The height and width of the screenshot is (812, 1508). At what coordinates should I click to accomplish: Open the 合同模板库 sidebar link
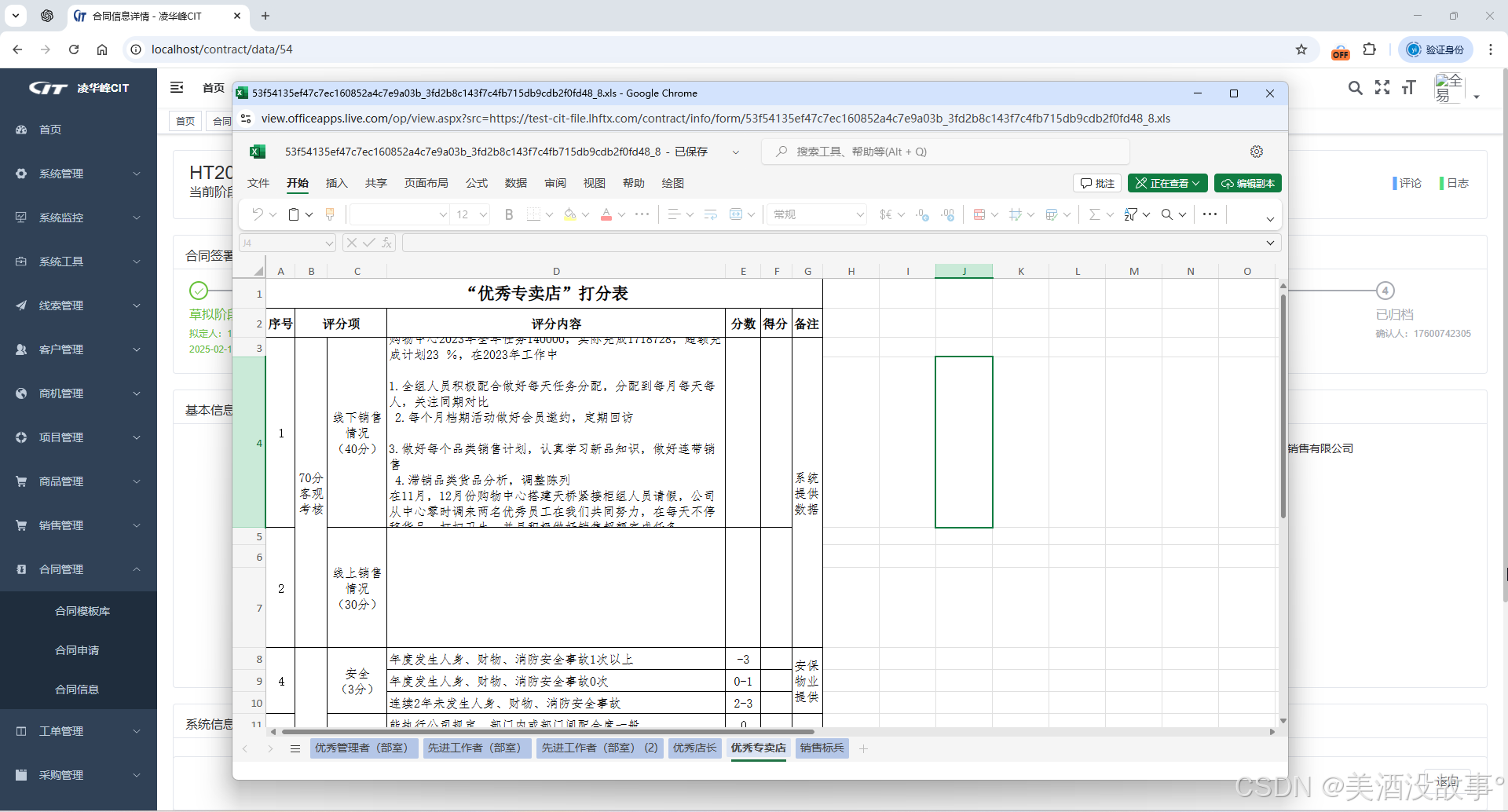pos(82,610)
